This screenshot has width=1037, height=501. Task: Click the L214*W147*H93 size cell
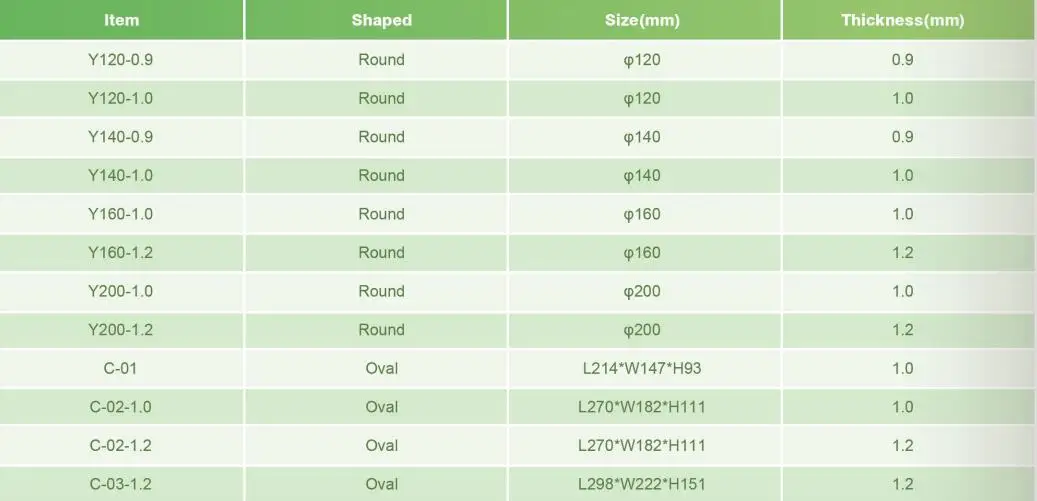pos(642,368)
